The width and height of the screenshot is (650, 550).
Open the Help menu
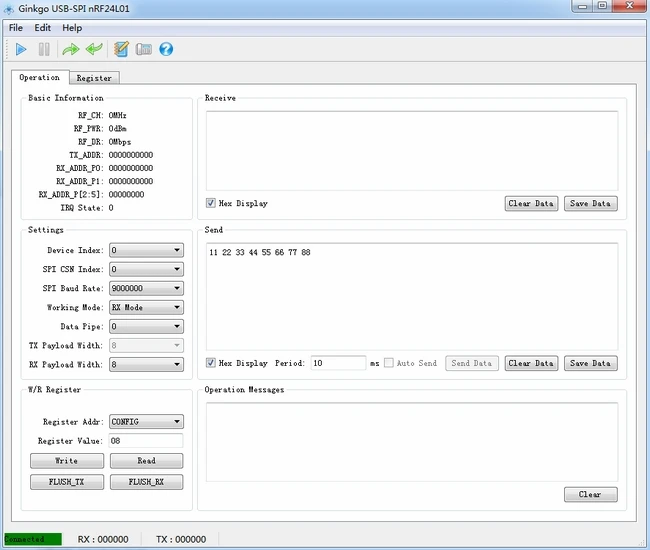point(72,28)
